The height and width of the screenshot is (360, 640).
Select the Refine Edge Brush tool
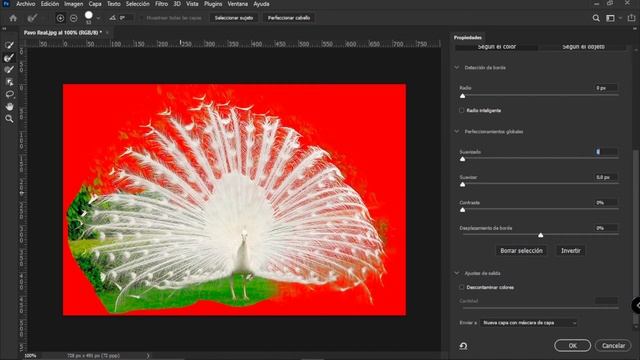click(x=9, y=58)
